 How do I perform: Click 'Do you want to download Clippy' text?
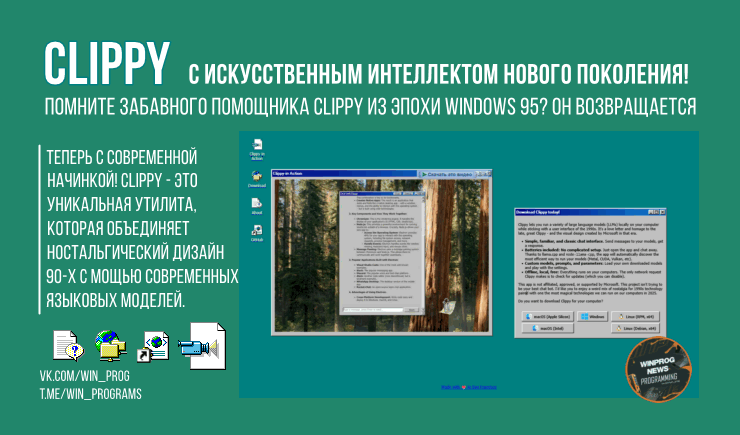[560, 301]
